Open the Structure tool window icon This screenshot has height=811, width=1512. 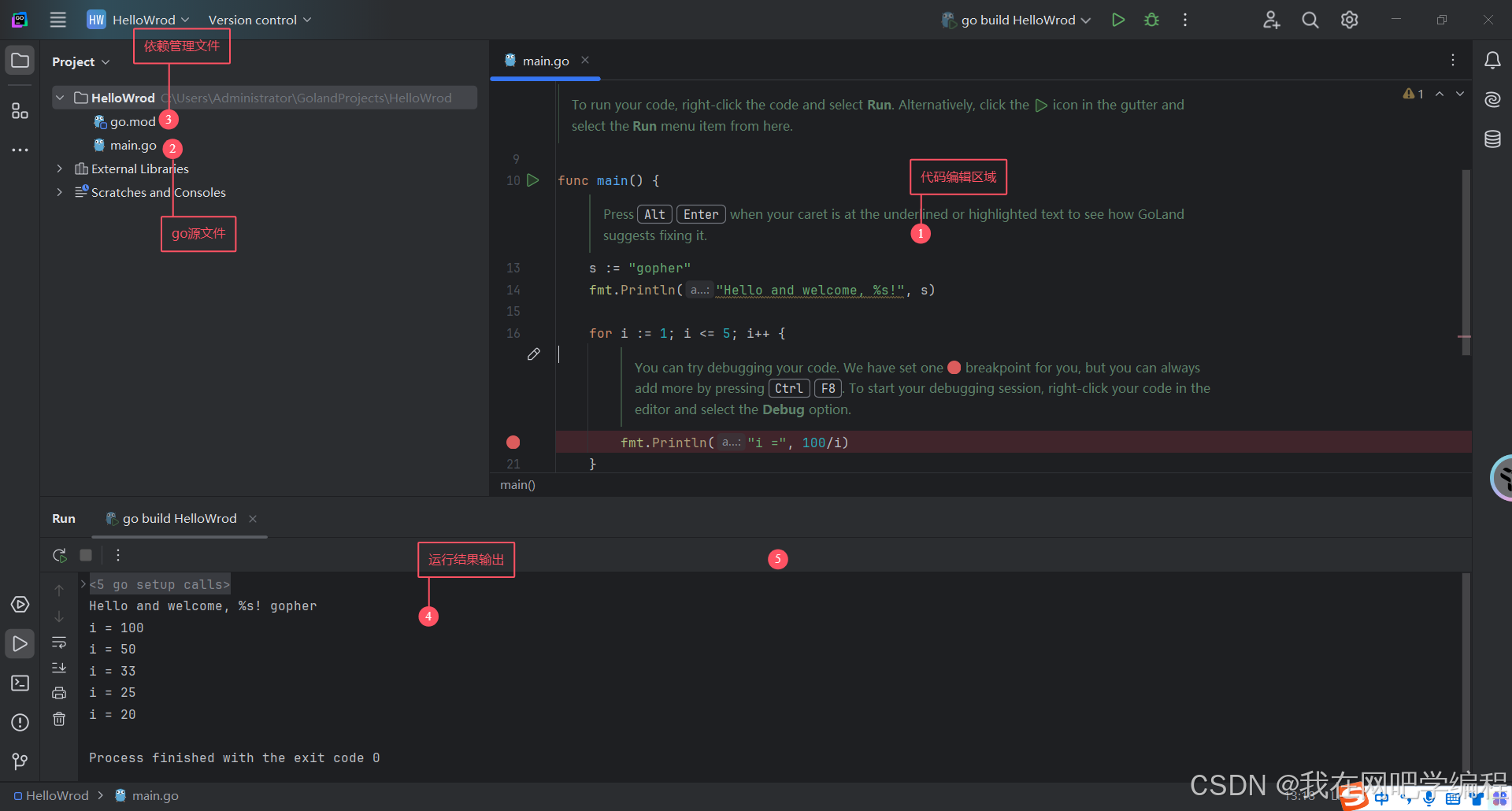coord(20,111)
